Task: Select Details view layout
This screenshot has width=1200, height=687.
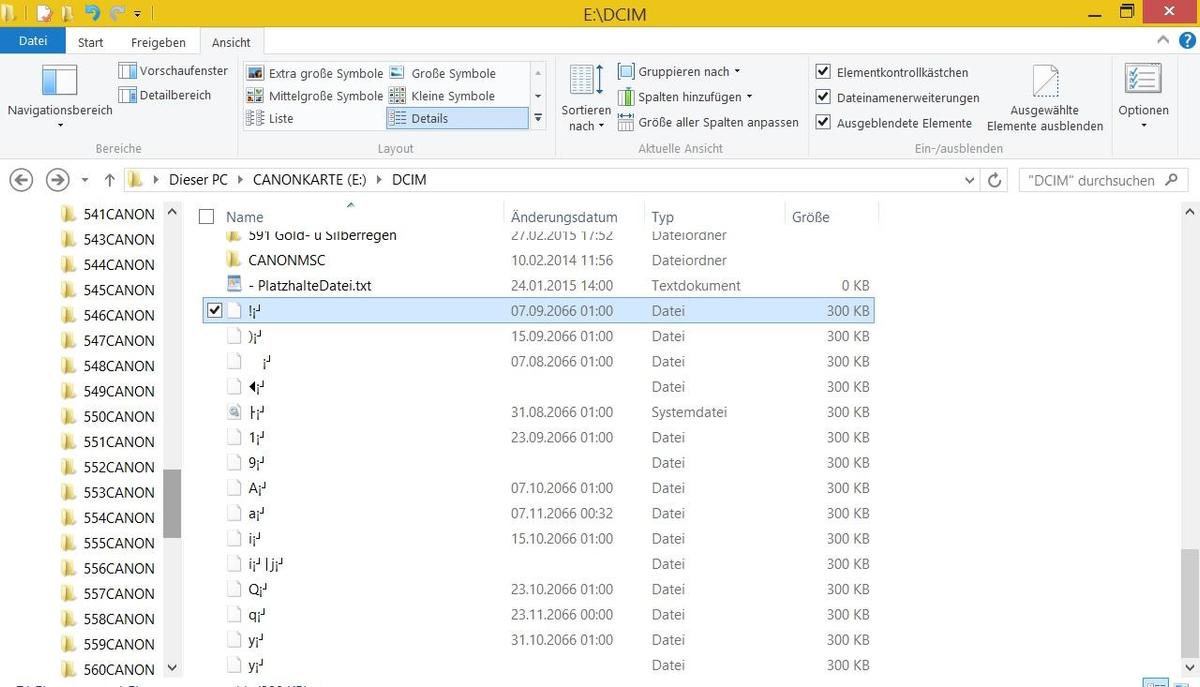Action: (x=456, y=118)
